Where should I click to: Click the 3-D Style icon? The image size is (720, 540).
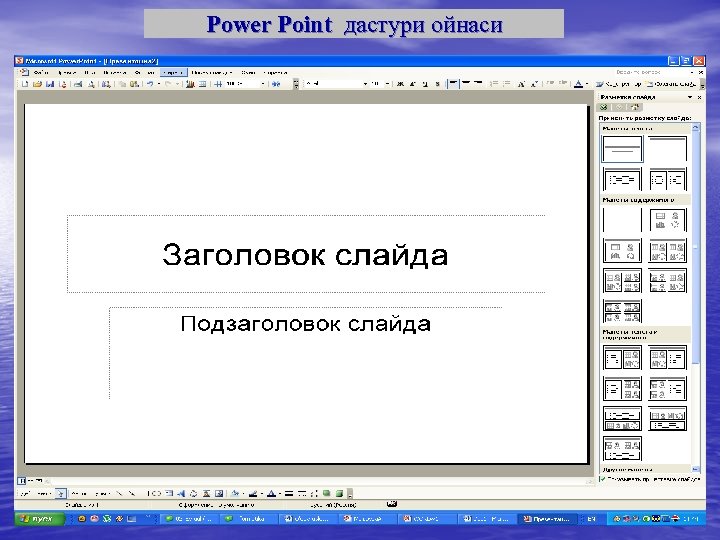[339, 494]
